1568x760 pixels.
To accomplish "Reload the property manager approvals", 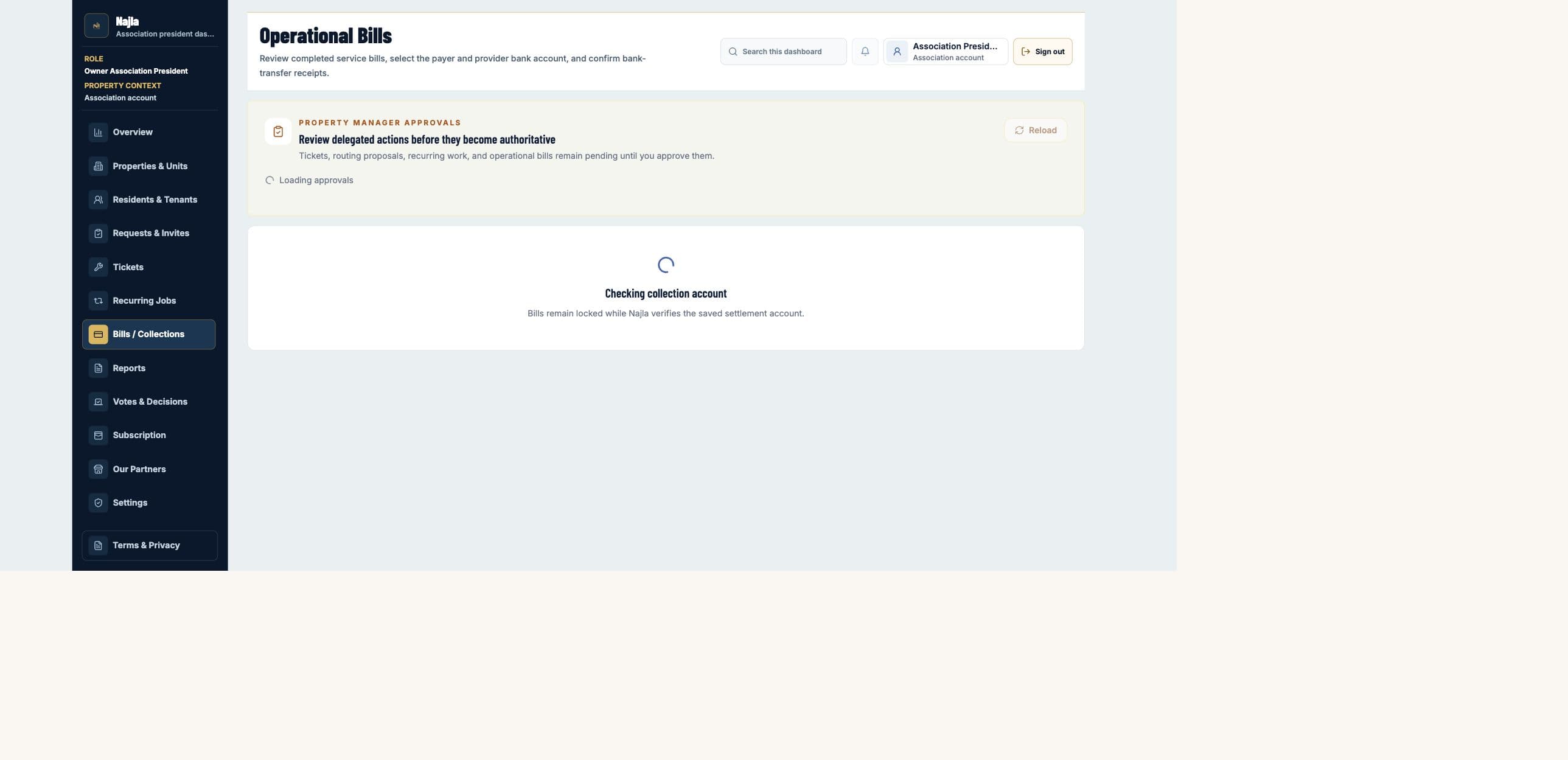I will click(1036, 130).
